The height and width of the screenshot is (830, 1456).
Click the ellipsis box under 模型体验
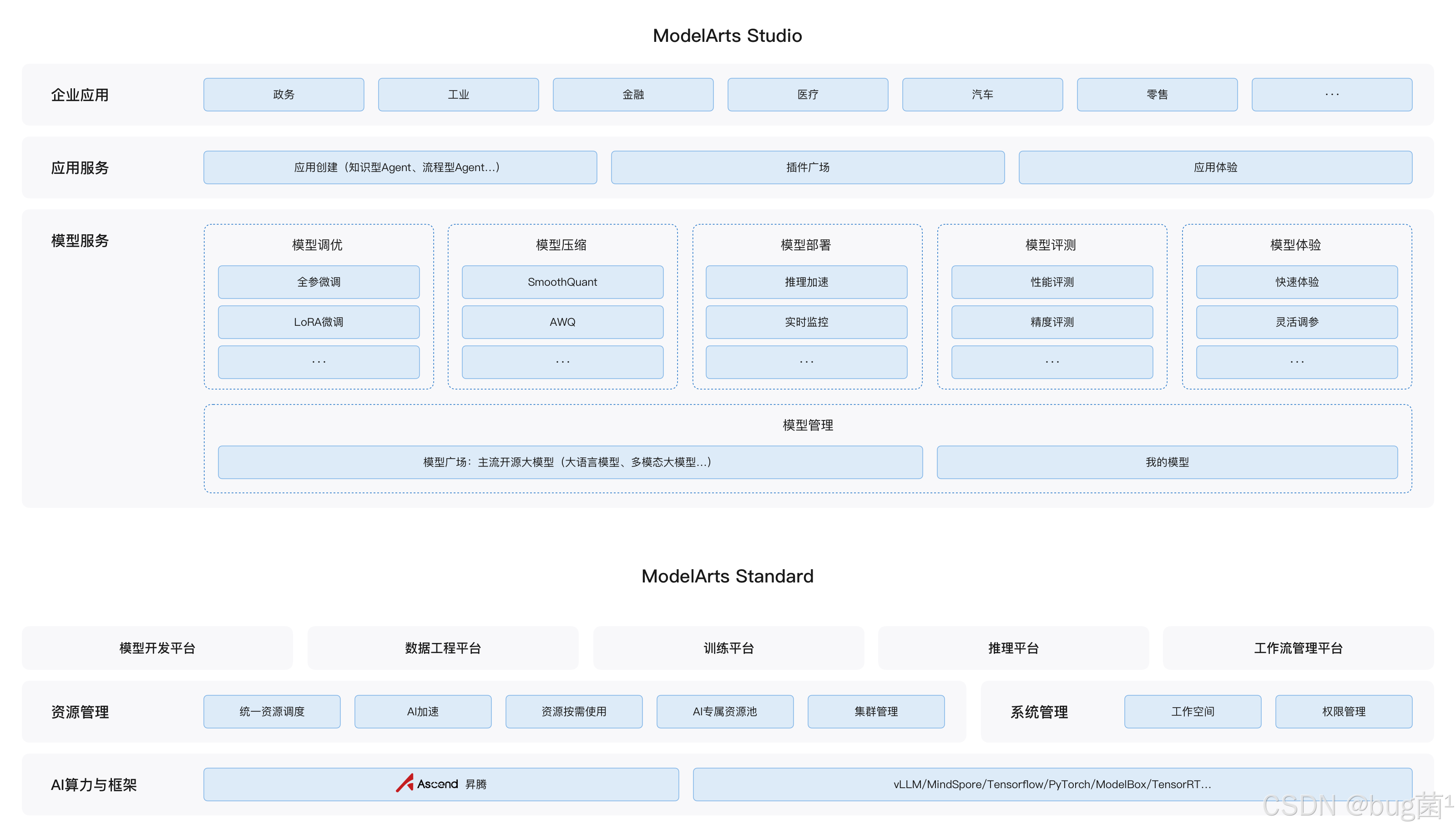(x=1297, y=361)
